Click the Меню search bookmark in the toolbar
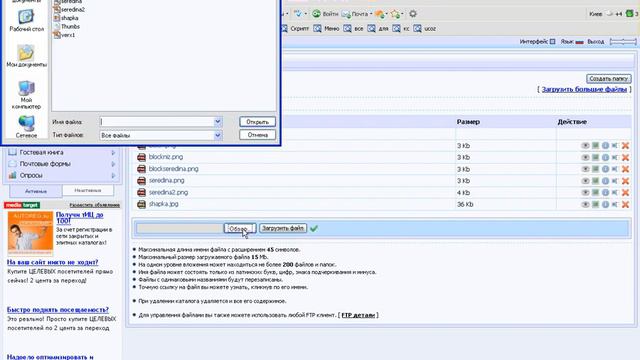Viewport: 640px width, 360px height. coord(326,29)
